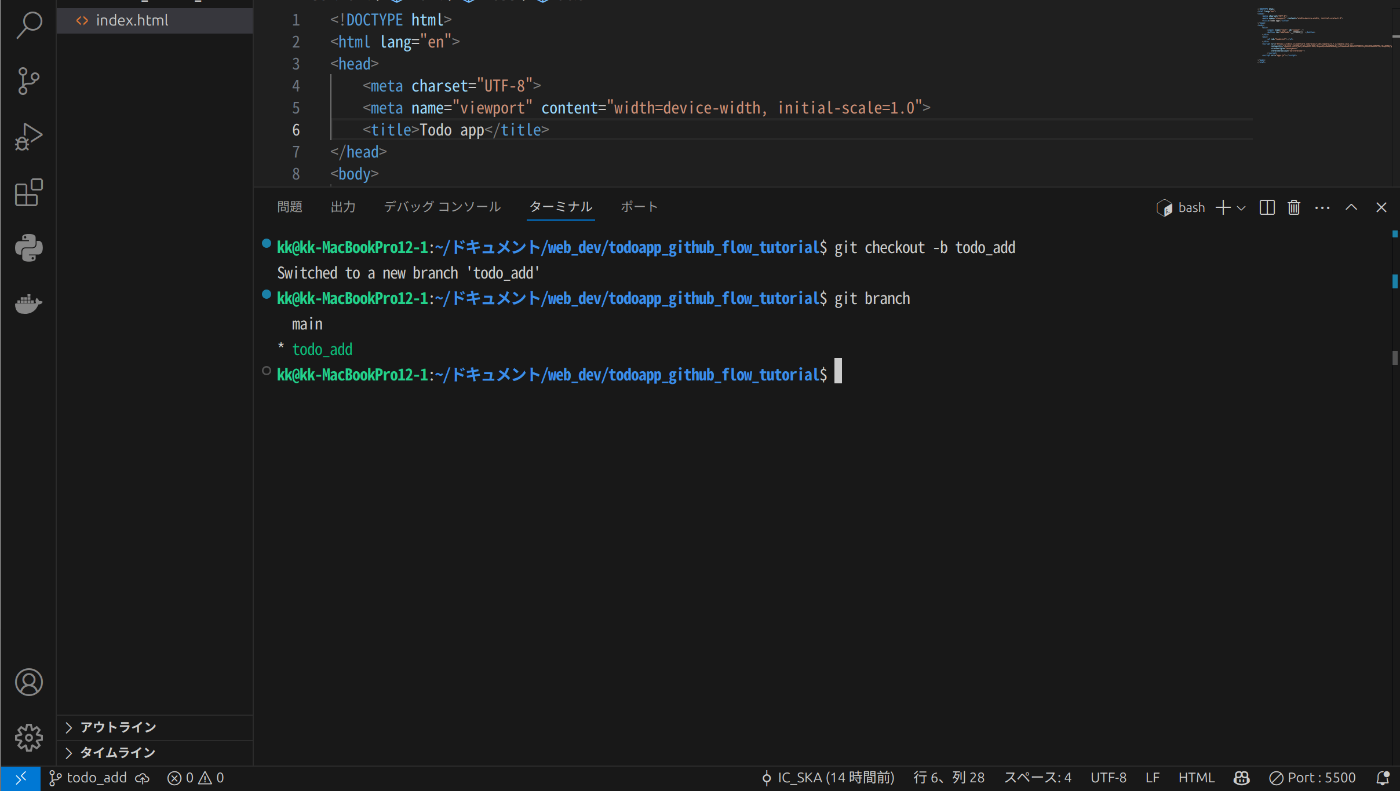Click the '* todo_add' terminal output line

tap(315, 350)
